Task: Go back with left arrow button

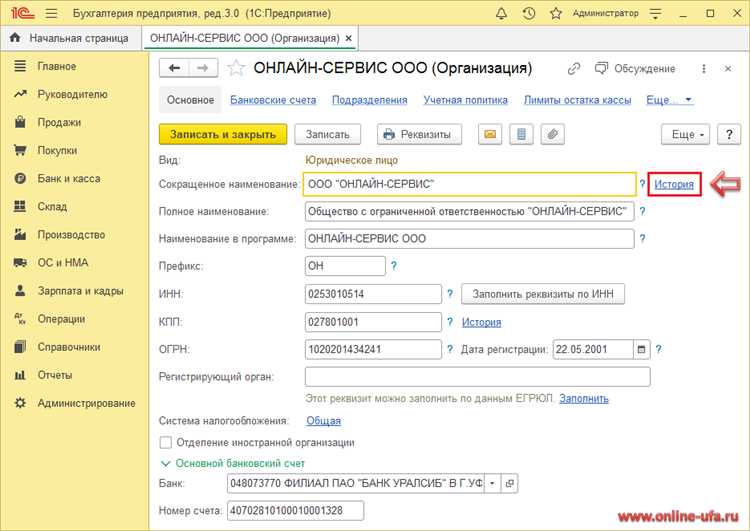Action: [174, 68]
